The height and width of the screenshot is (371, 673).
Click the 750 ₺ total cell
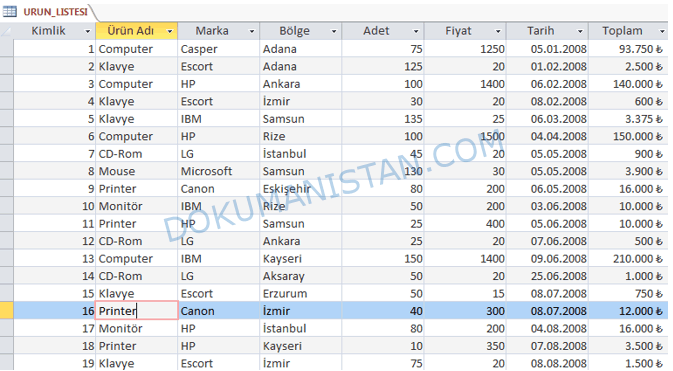click(x=628, y=293)
